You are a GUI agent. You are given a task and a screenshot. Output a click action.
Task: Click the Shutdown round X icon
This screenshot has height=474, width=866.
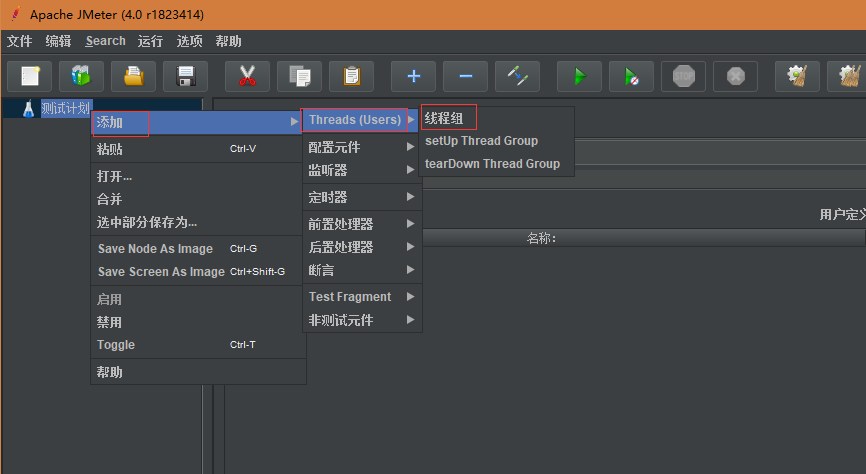click(736, 76)
